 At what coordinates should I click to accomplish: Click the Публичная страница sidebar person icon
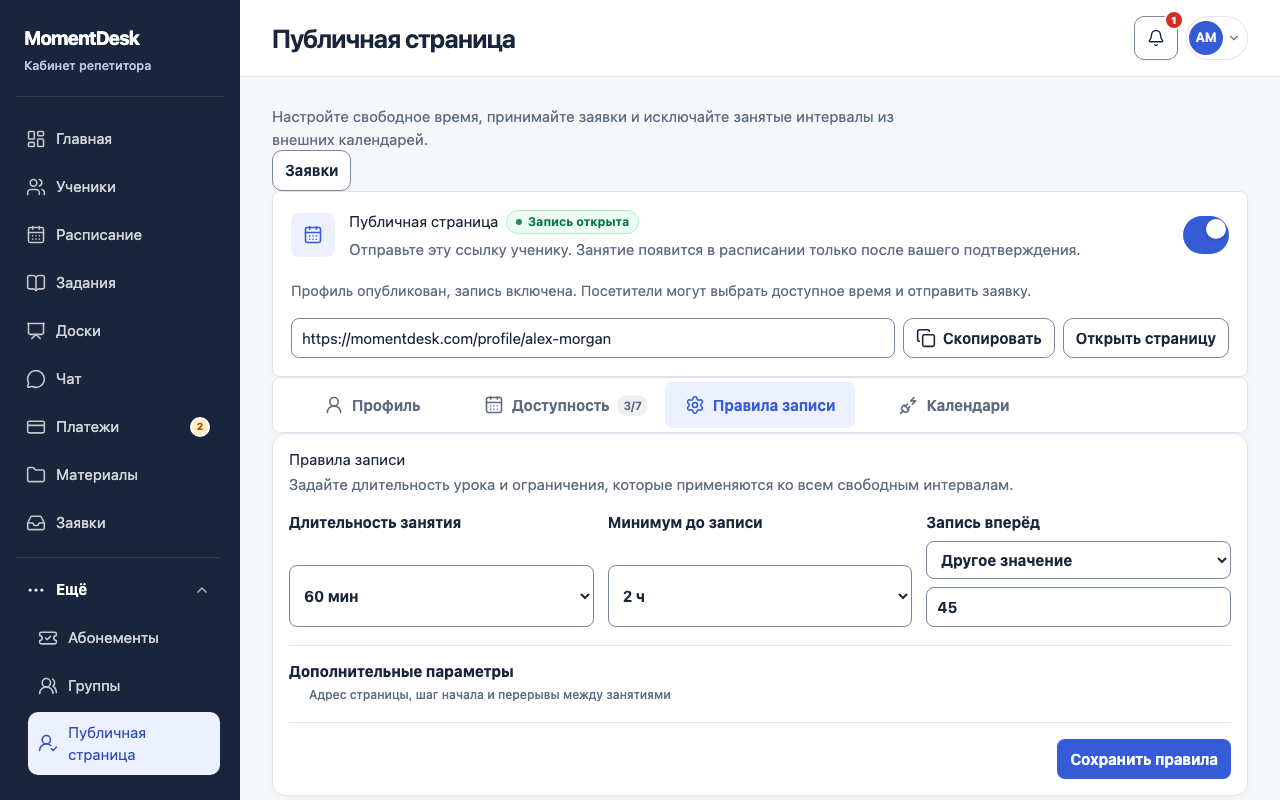pyautogui.click(x=47, y=743)
